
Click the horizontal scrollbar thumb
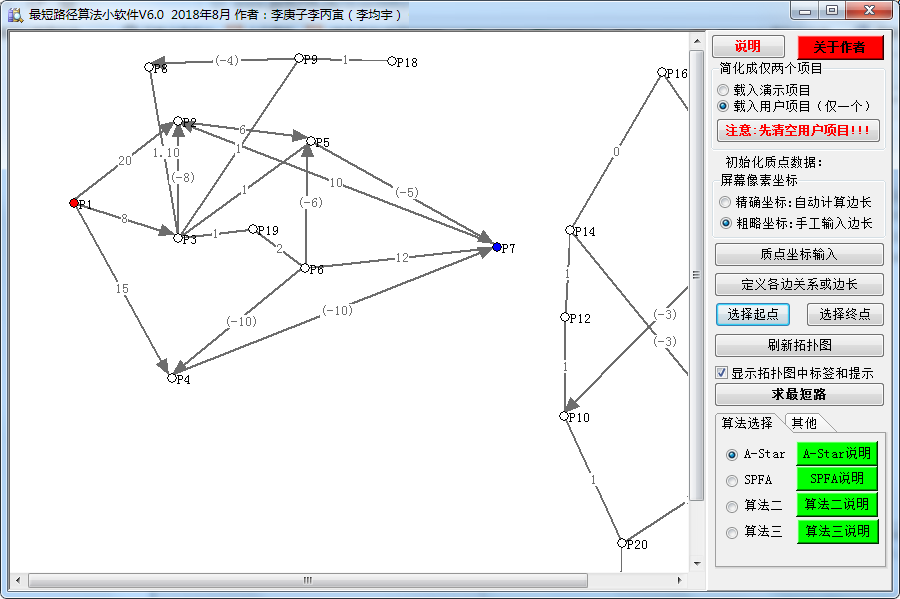pos(308,580)
